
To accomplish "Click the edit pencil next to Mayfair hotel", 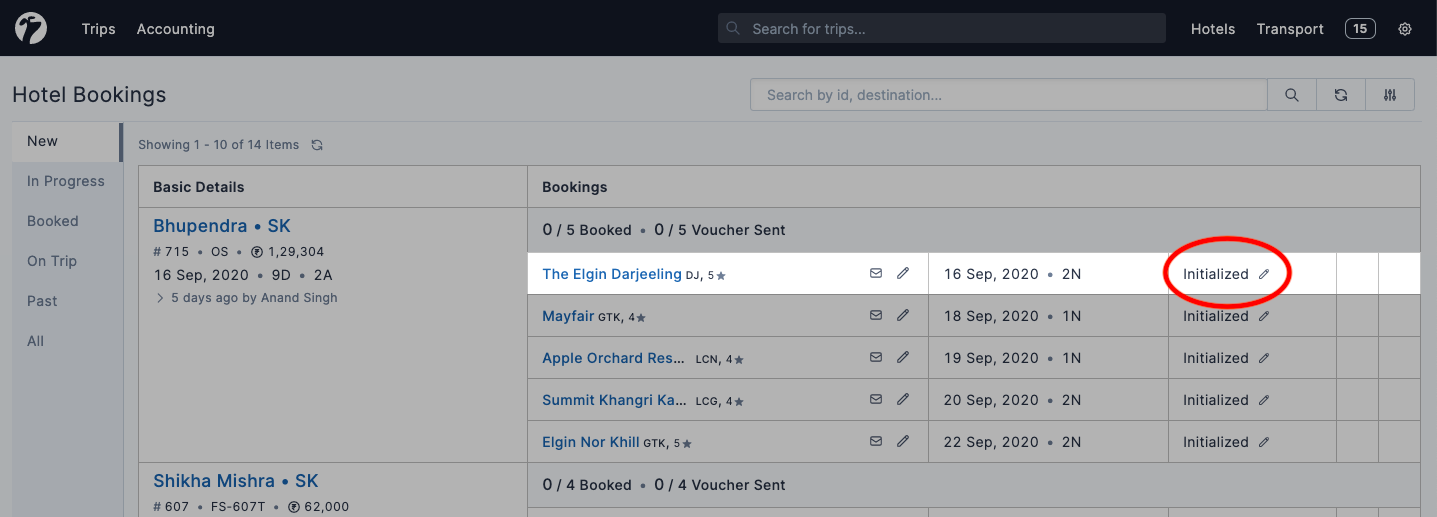I will [x=903, y=315].
